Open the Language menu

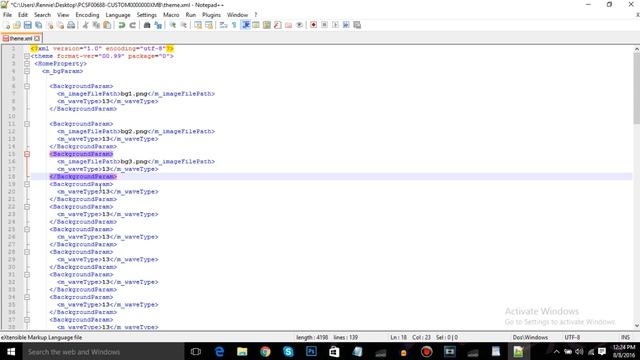tap(118, 15)
